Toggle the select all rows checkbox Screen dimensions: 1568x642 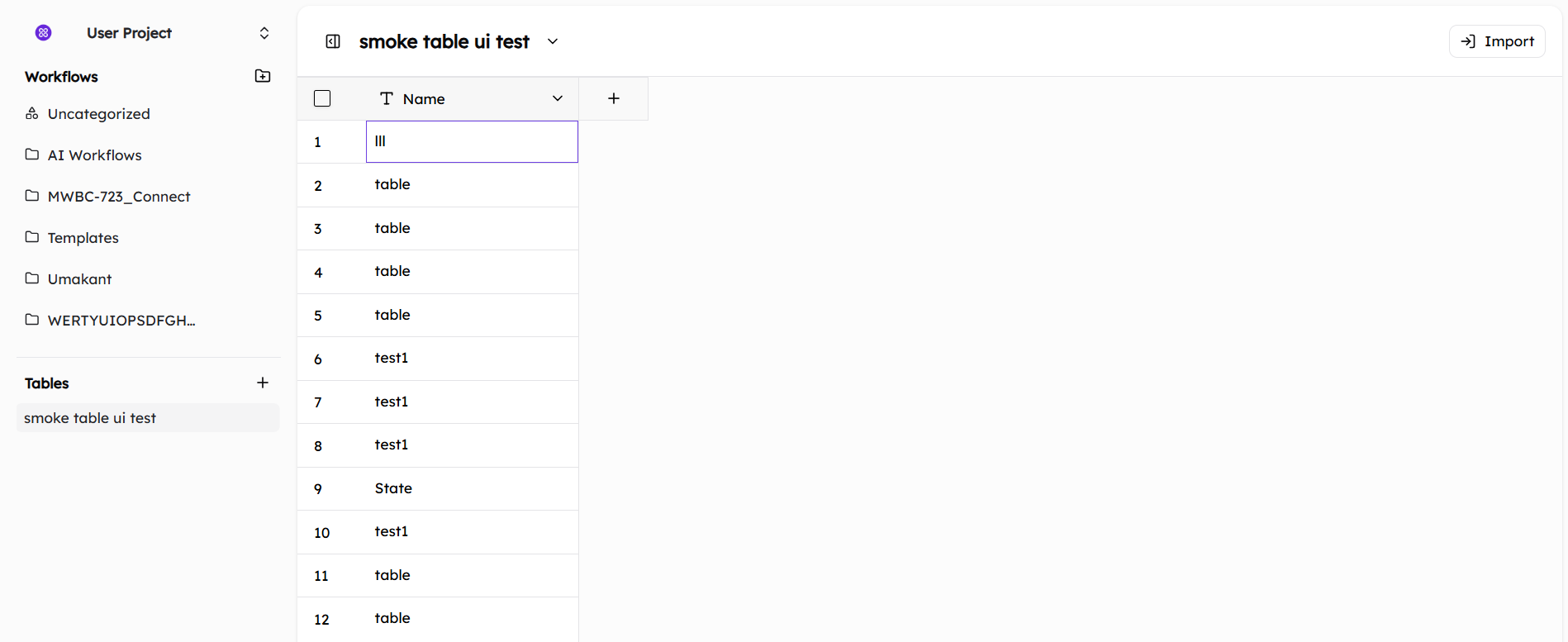coord(322,98)
